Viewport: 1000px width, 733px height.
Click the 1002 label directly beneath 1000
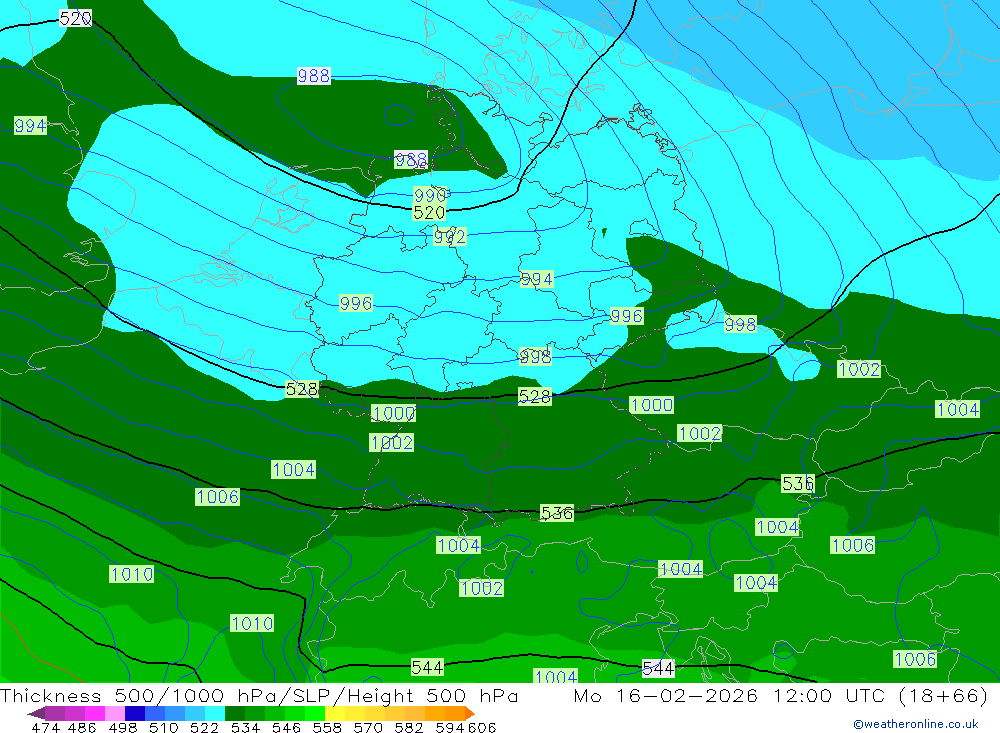392,443
